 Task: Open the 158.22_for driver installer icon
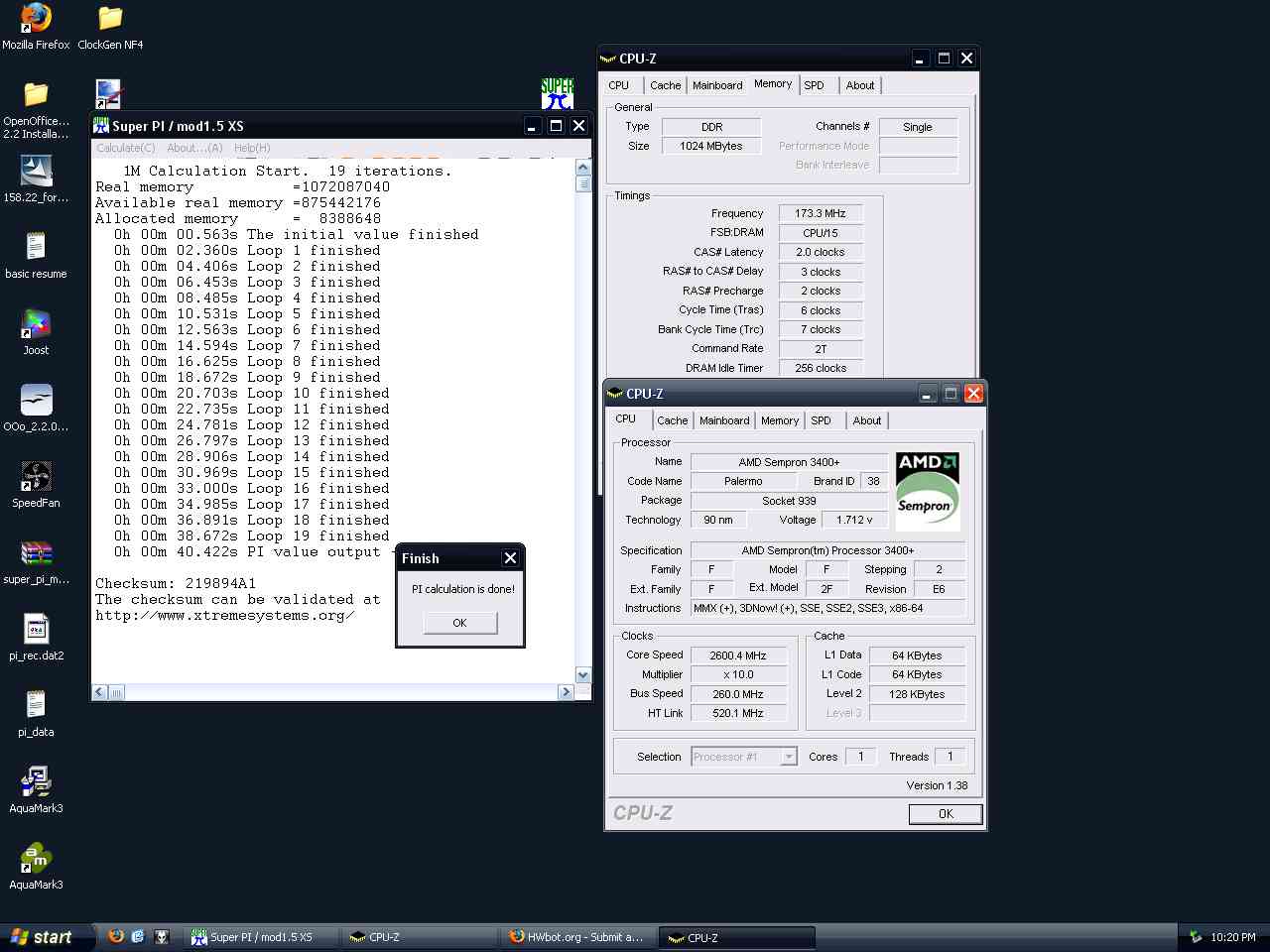(36, 171)
